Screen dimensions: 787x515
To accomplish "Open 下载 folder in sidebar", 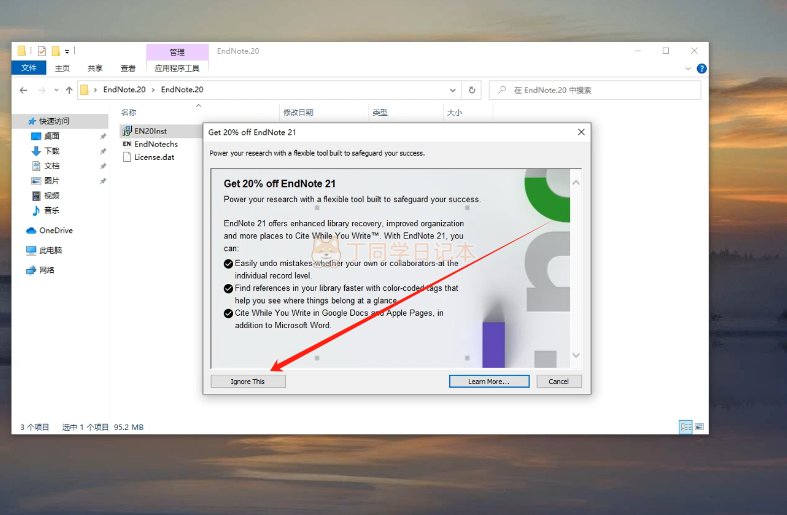I will coord(52,151).
